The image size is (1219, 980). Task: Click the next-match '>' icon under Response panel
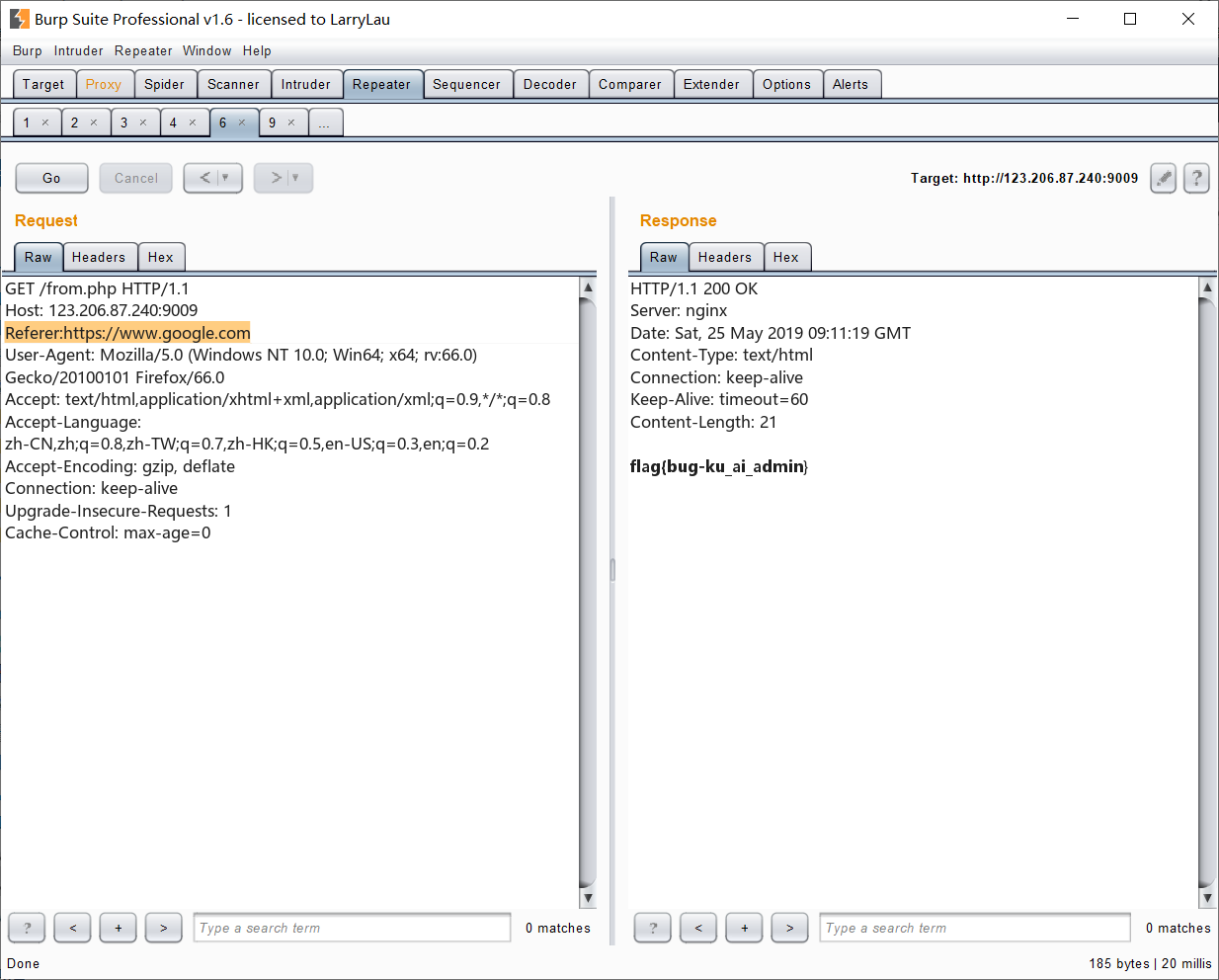[789, 928]
